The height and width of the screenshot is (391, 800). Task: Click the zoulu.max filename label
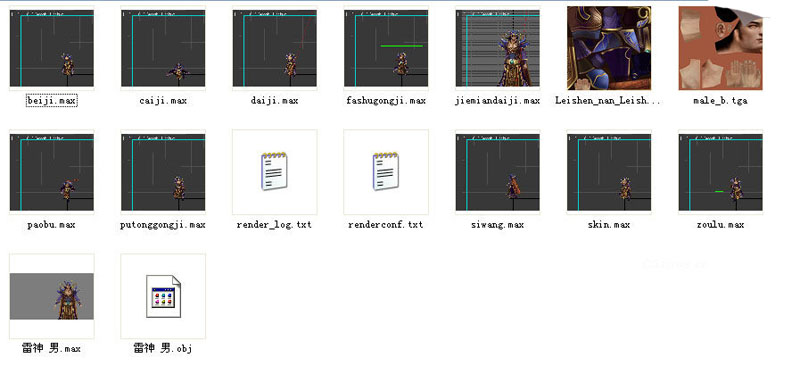tap(720, 225)
